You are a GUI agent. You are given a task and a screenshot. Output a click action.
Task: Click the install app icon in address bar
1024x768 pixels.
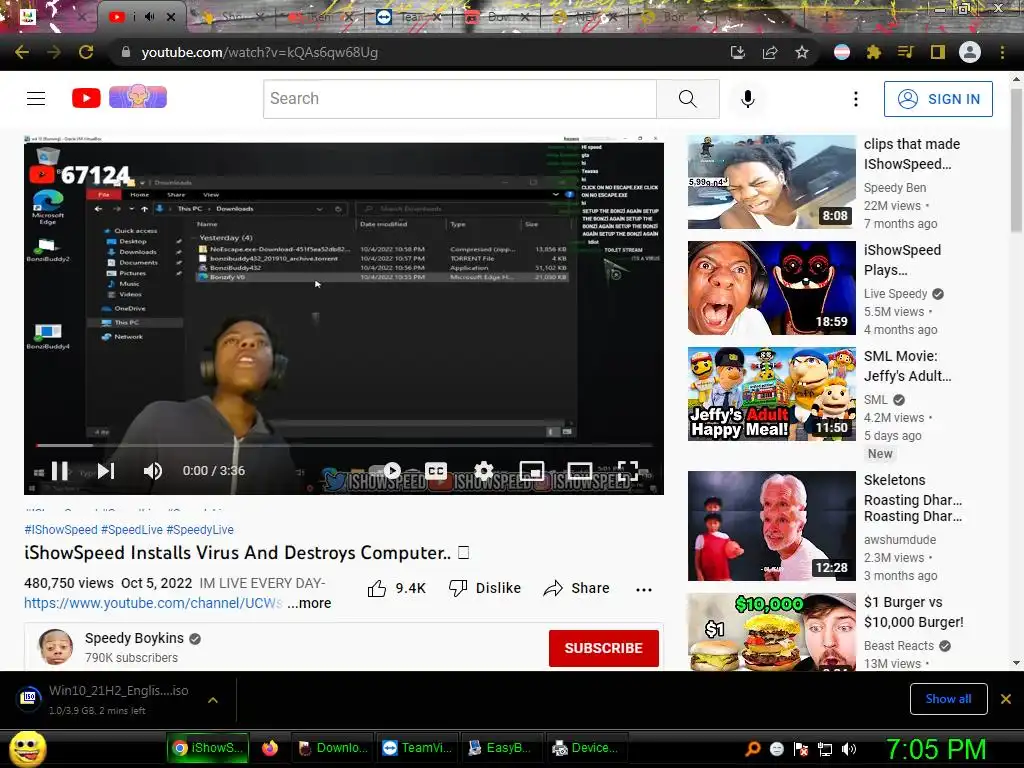point(737,52)
